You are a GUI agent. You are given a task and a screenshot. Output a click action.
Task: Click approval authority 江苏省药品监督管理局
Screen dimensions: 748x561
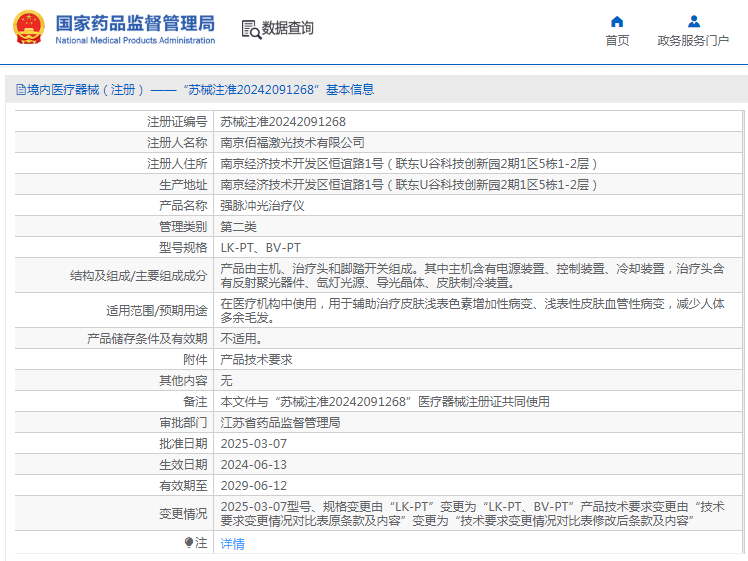coord(280,423)
